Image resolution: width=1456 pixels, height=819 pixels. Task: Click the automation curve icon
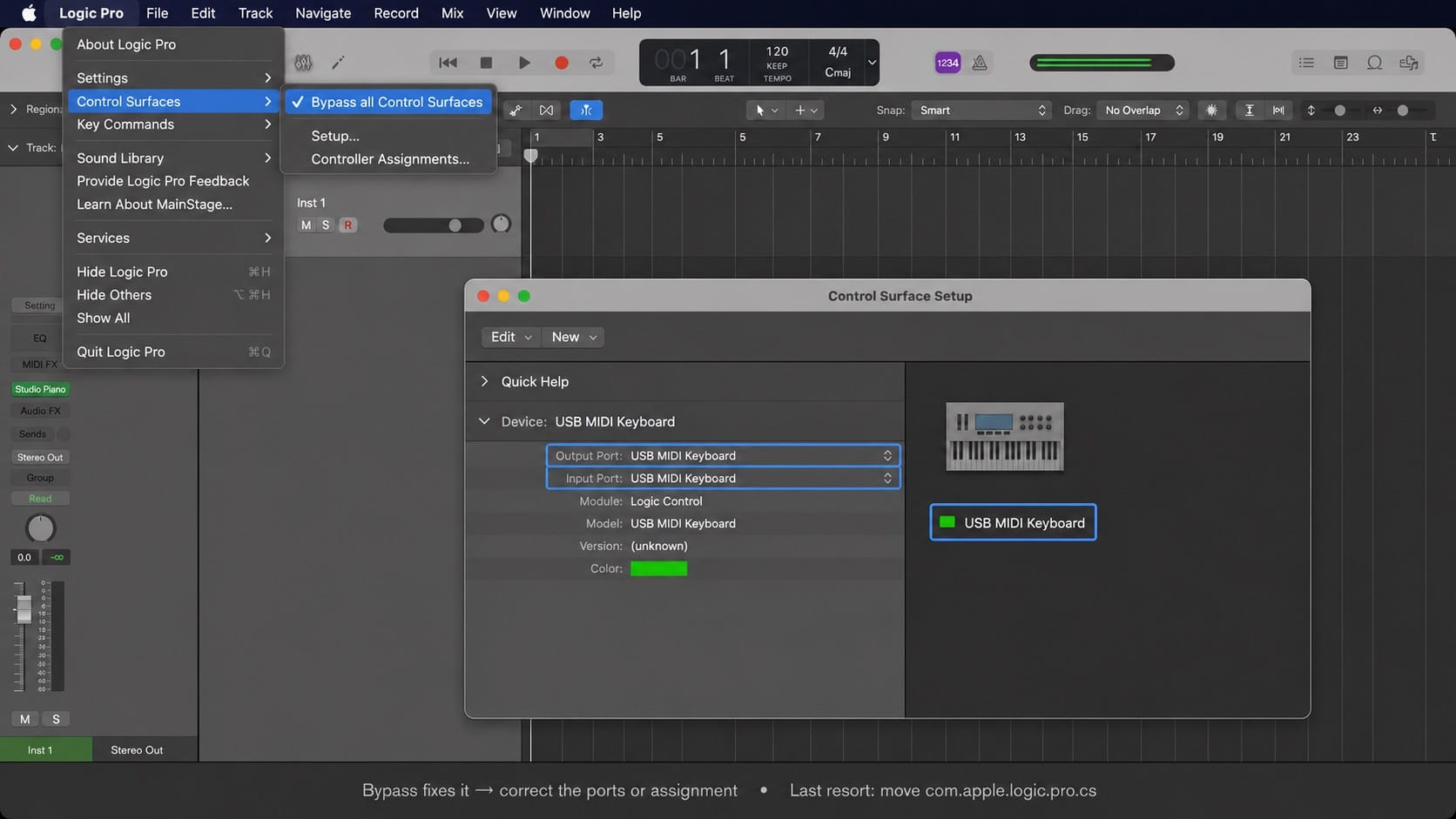[x=516, y=111]
